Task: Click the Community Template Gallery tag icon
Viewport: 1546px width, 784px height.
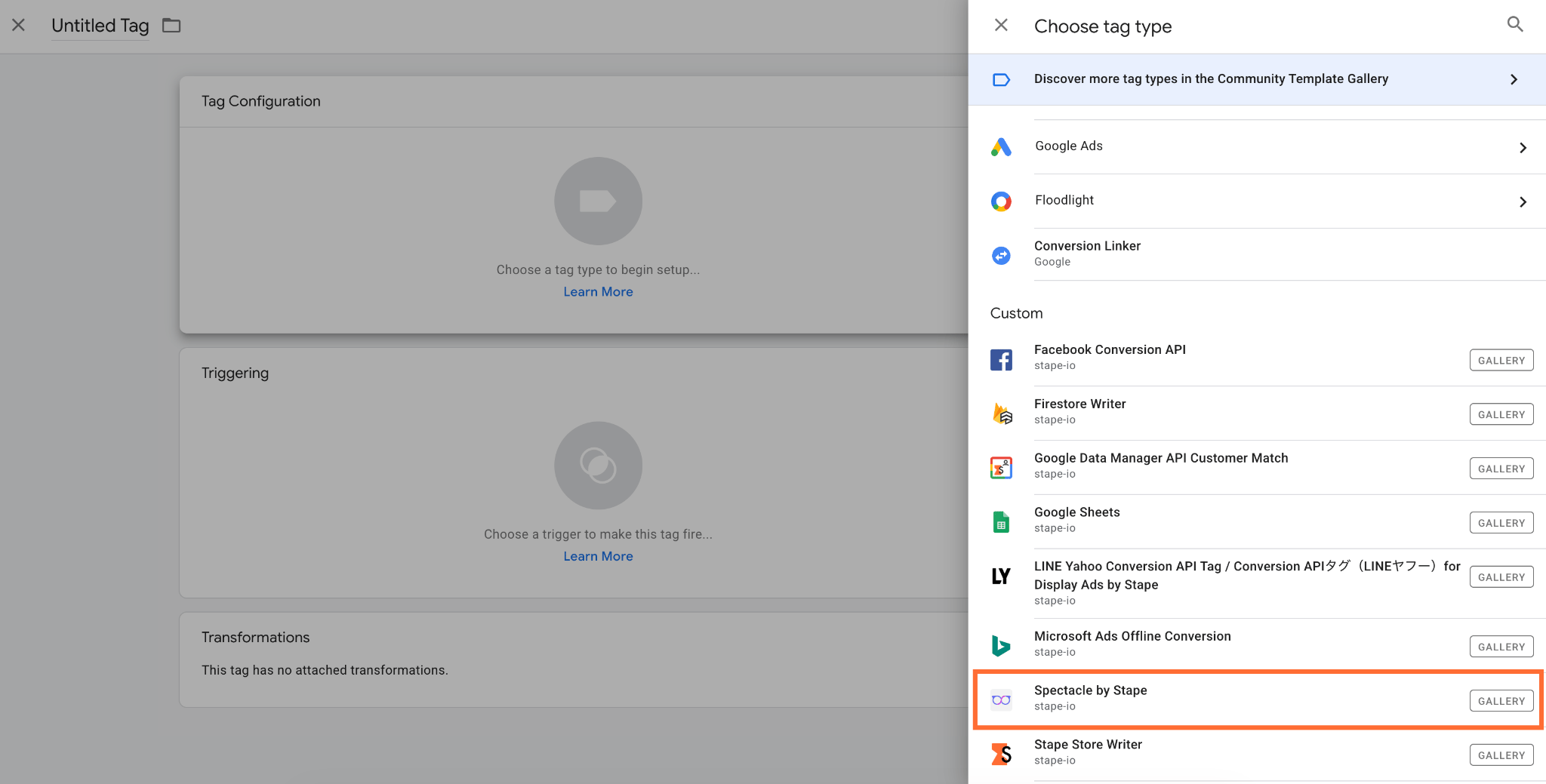Action: pos(1001,79)
